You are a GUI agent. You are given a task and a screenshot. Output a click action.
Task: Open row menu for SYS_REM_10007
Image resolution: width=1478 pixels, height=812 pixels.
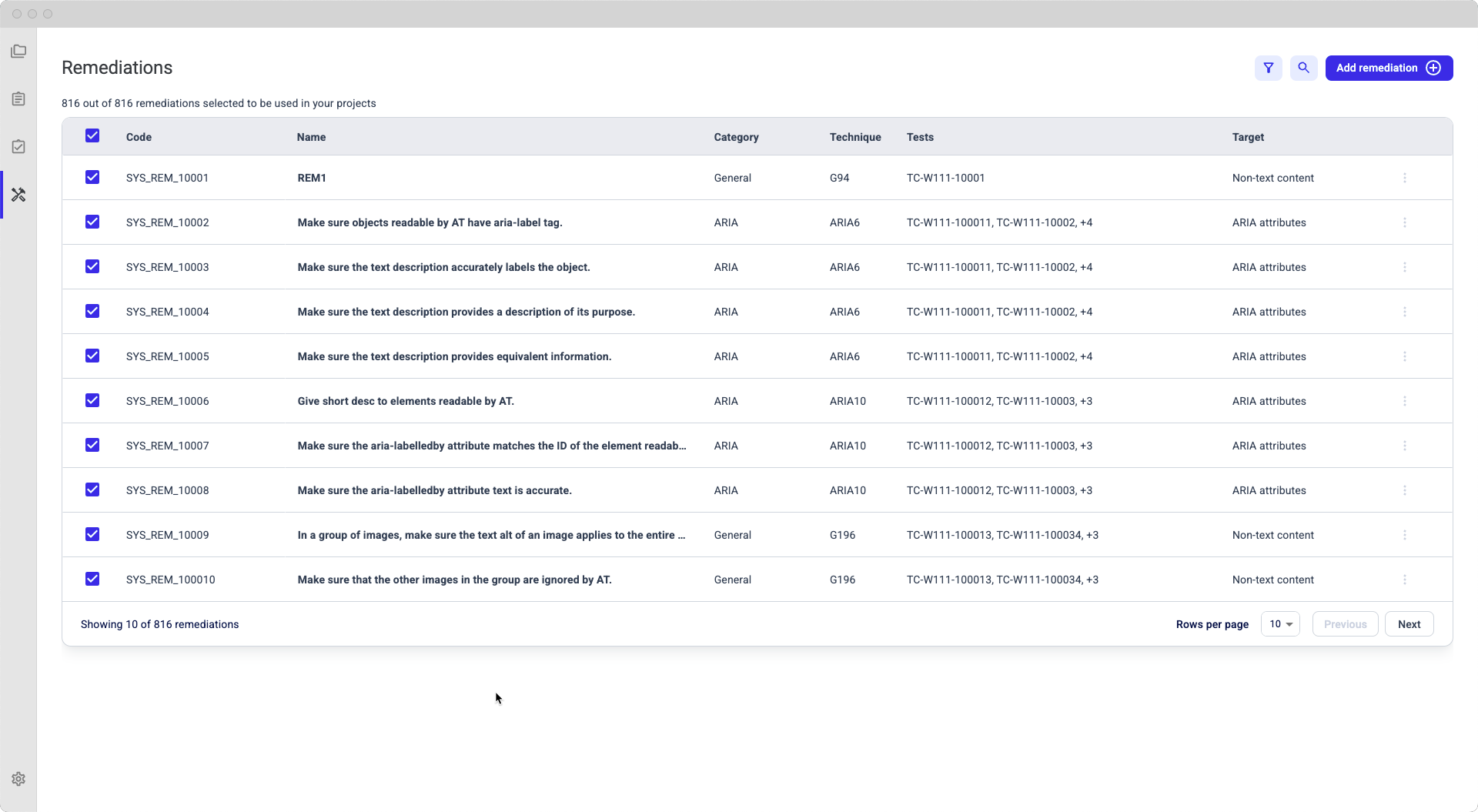tap(1405, 446)
